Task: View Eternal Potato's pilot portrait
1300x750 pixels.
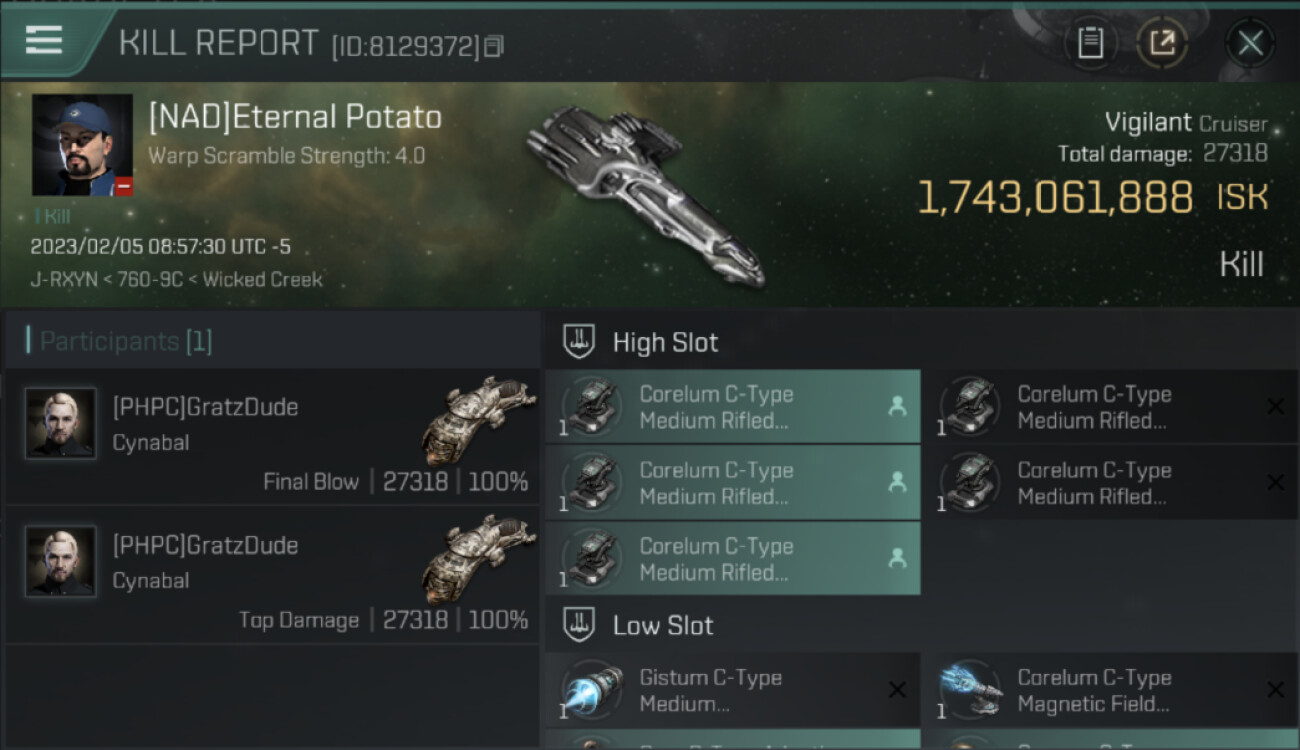Action: click(x=82, y=145)
